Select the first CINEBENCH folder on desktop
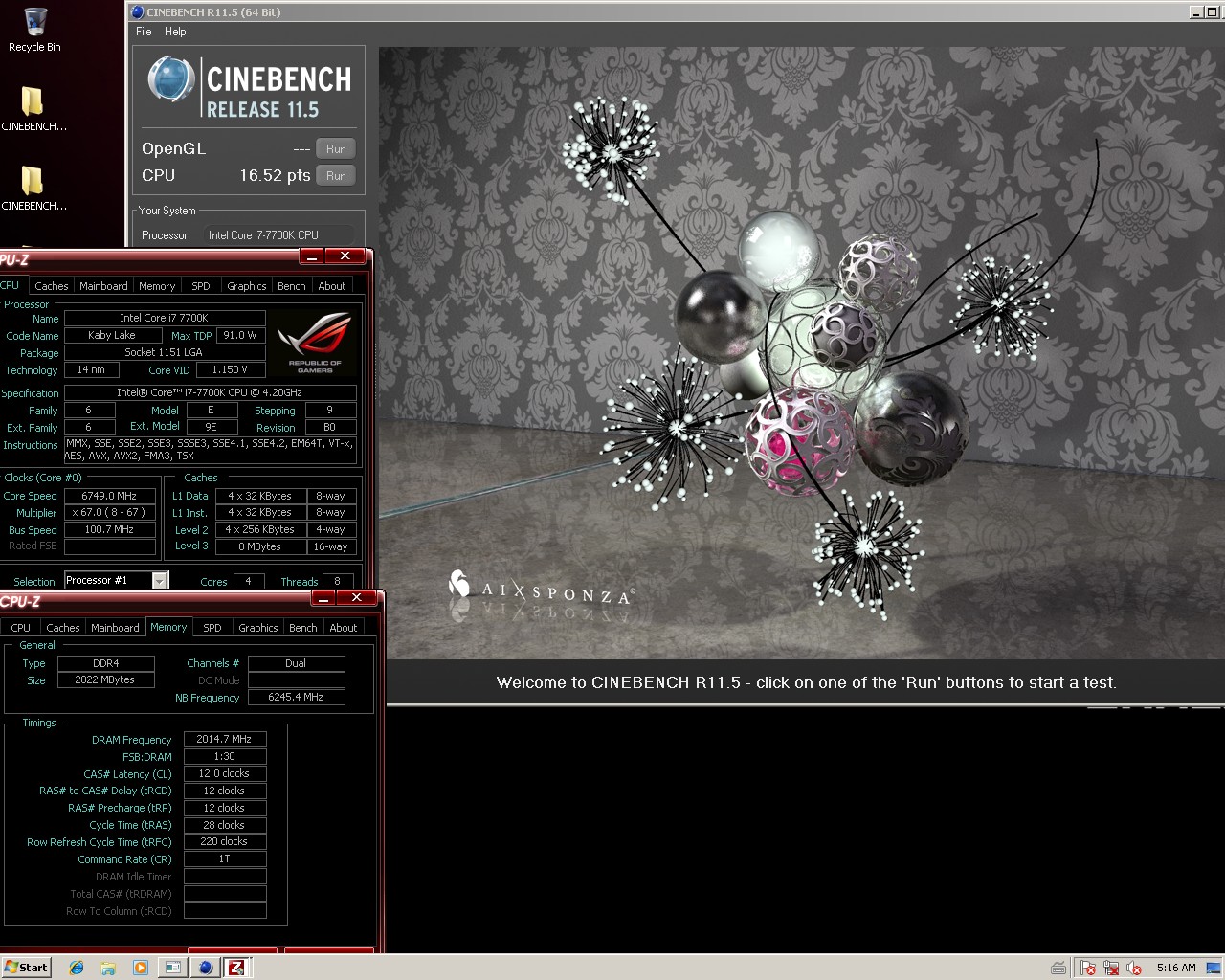This screenshot has height=980, width=1225. click(x=33, y=108)
